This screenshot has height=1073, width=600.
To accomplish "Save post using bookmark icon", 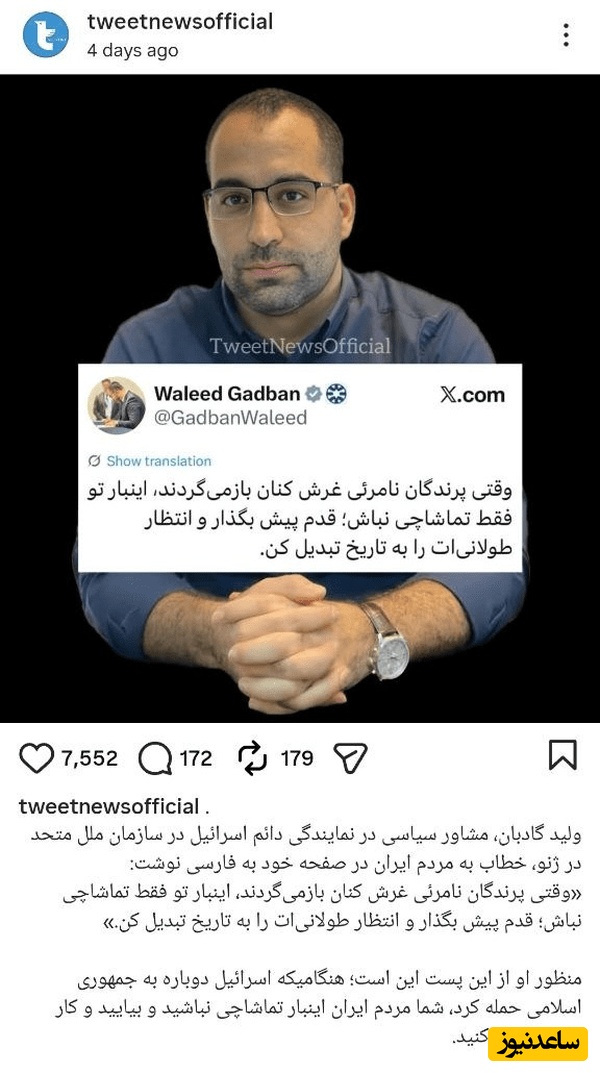I will [563, 755].
